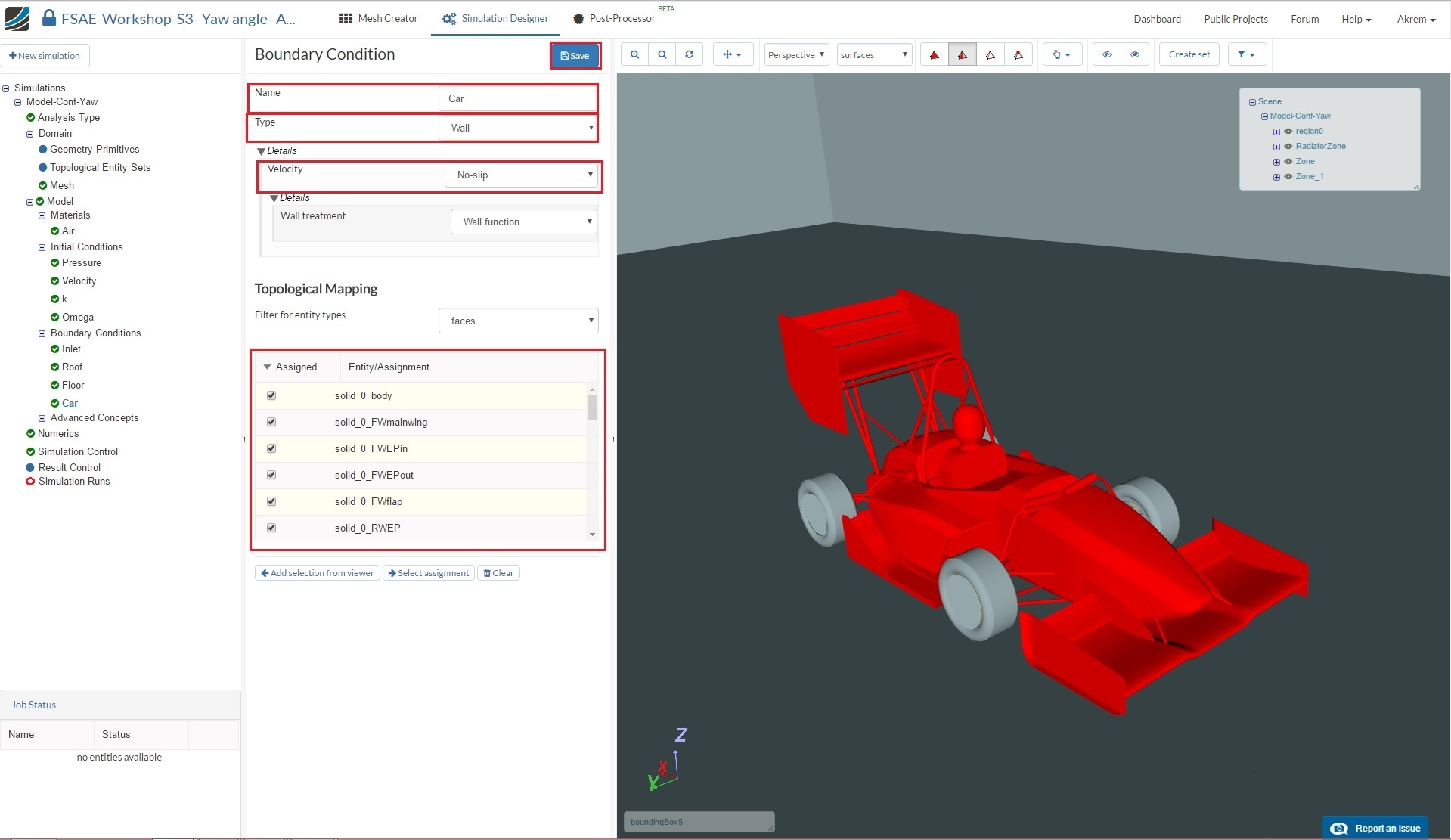Click the Save button

tap(575, 55)
